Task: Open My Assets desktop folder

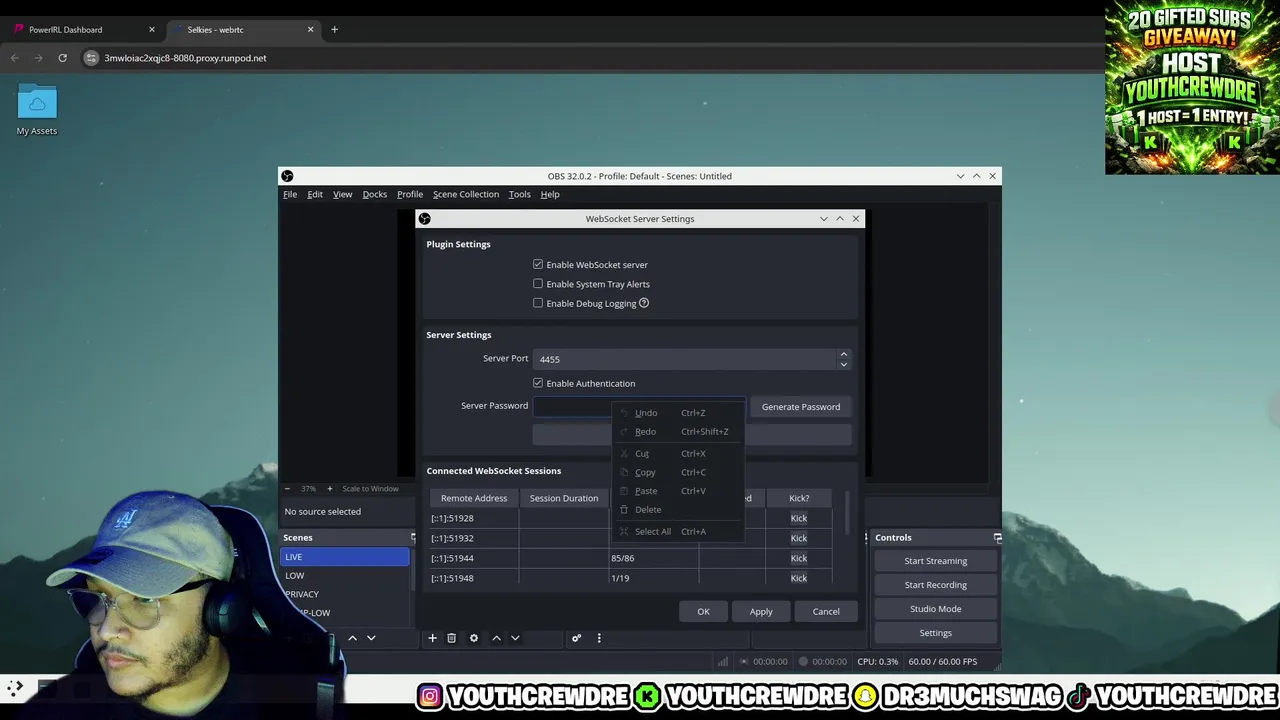Action: coord(37,110)
